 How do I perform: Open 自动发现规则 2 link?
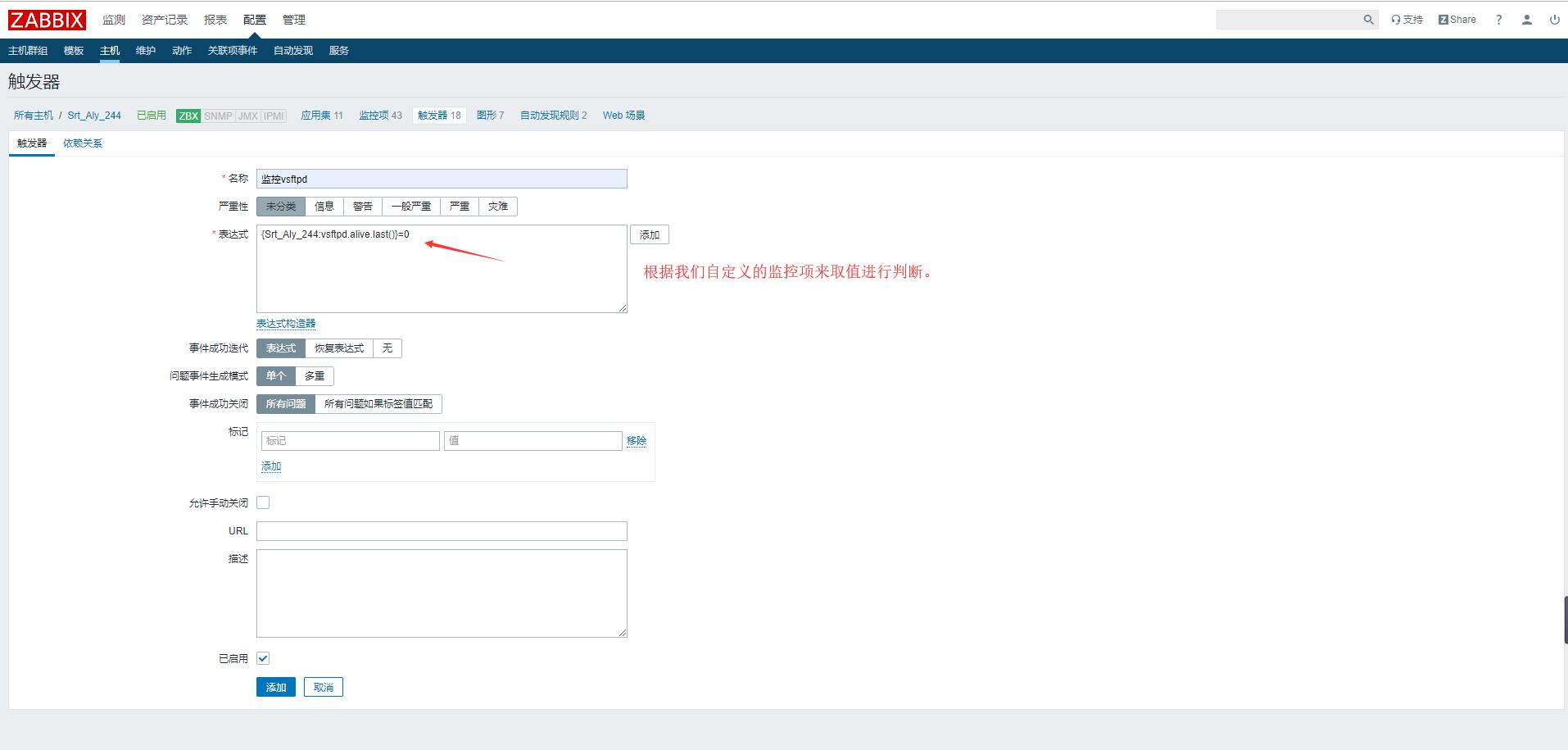[x=554, y=116]
